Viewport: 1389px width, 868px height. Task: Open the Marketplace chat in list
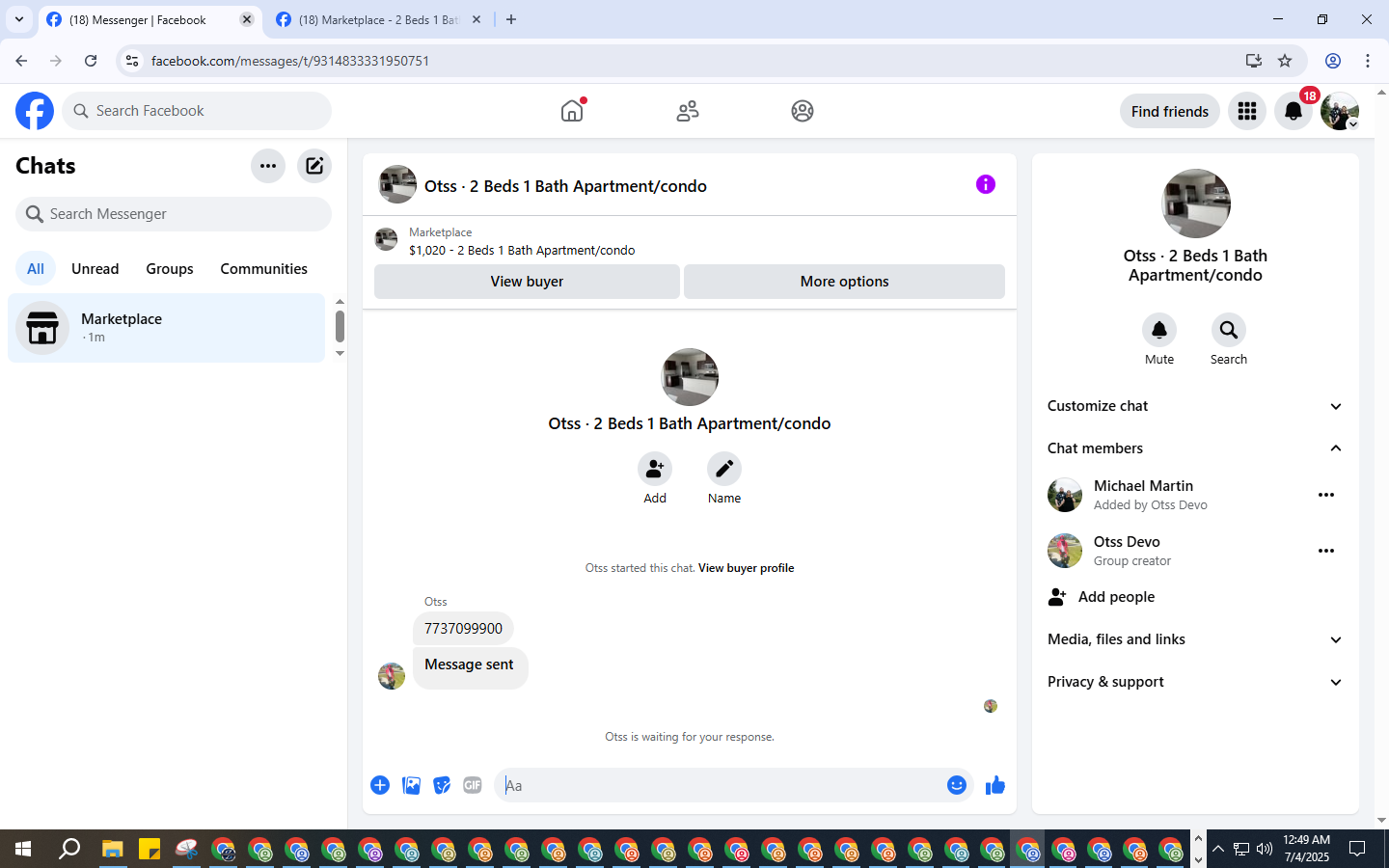167,328
